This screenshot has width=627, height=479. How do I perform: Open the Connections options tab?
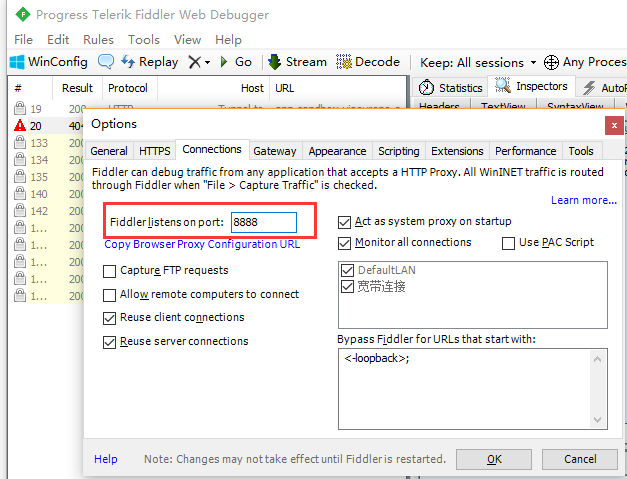212,150
